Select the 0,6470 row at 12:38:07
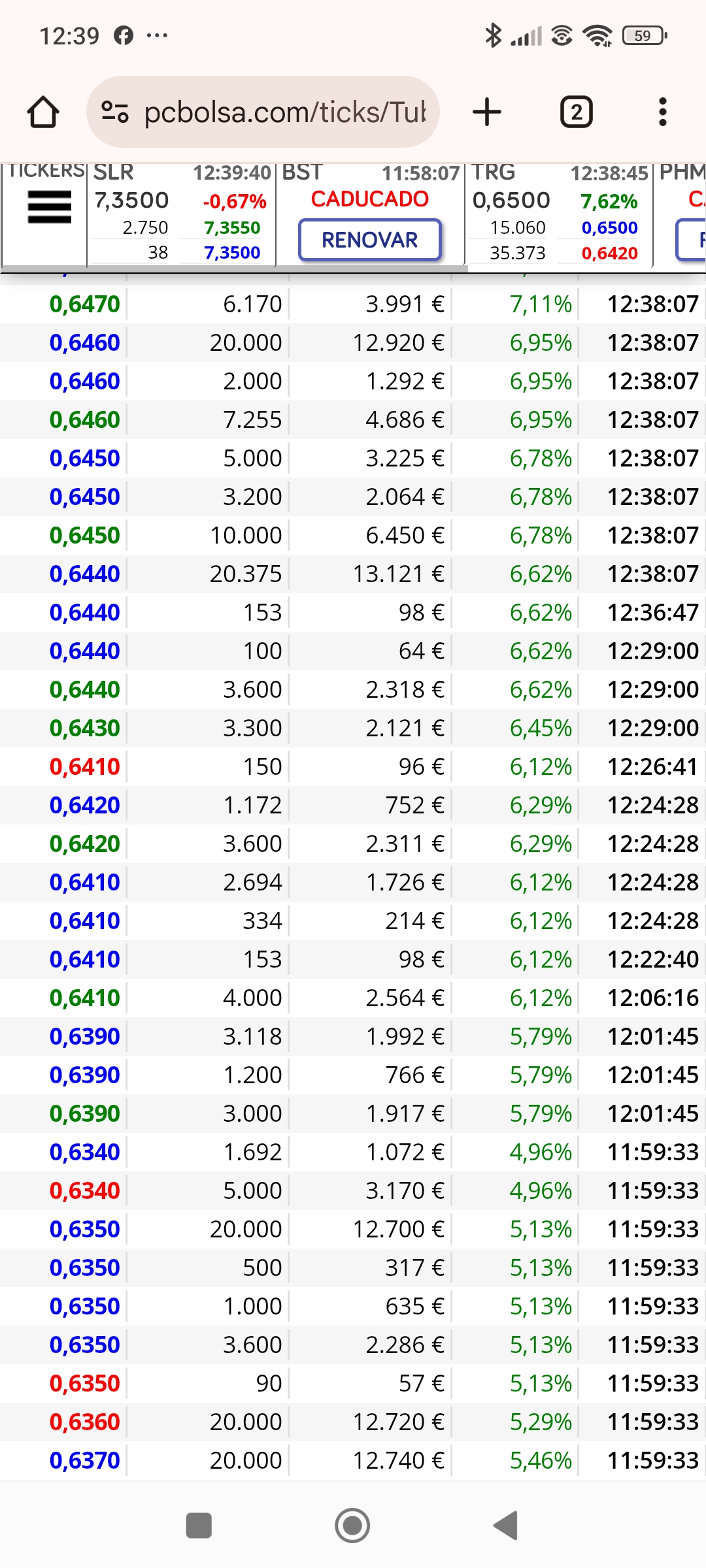 353,304
